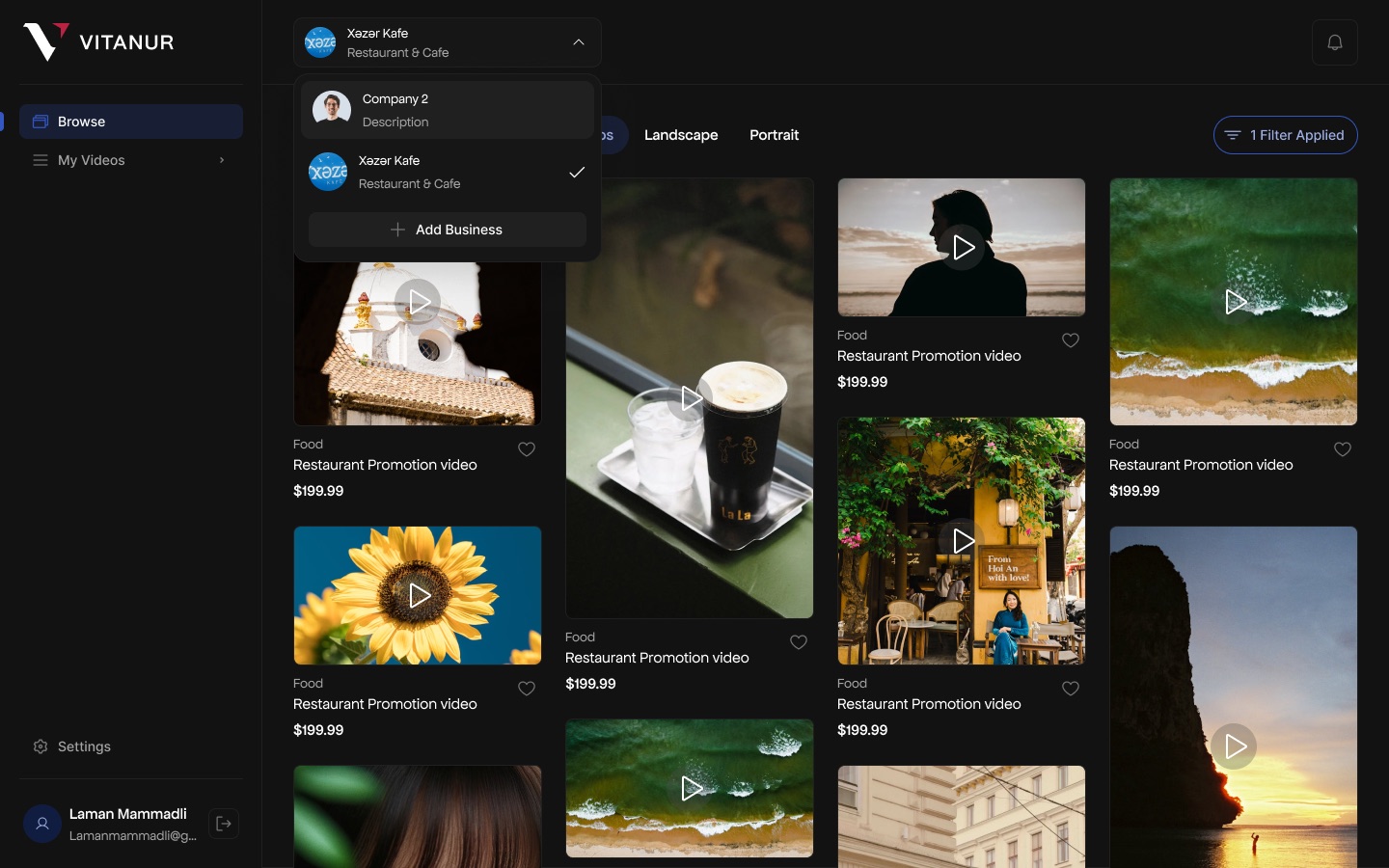This screenshot has width=1389, height=868.
Task: Select Company 2 in the business dropdown
Action: pos(448,110)
